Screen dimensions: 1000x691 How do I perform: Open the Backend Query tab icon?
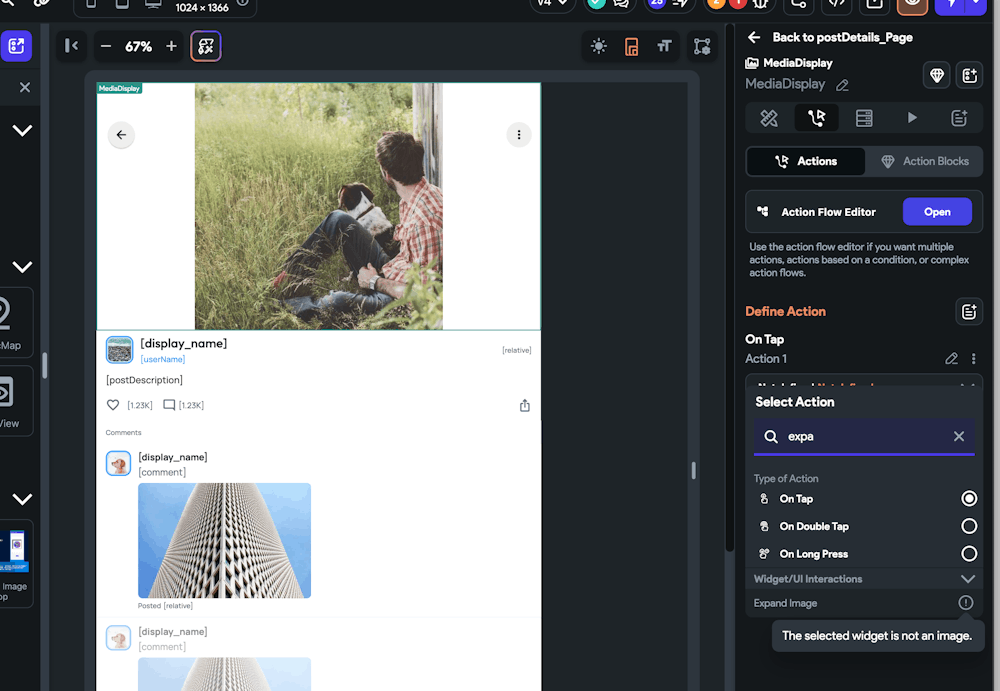pos(864,118)
